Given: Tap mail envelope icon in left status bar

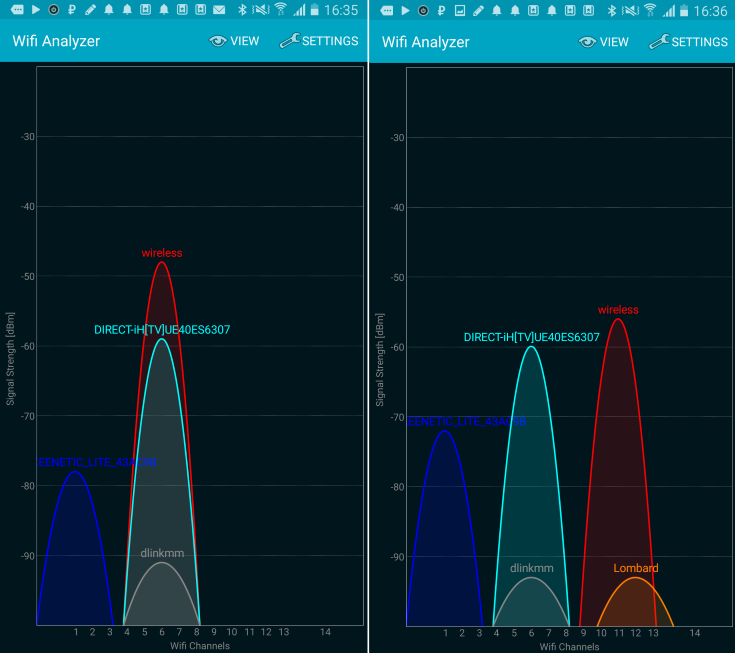Looking at the screenshot, I should point(219,10).
